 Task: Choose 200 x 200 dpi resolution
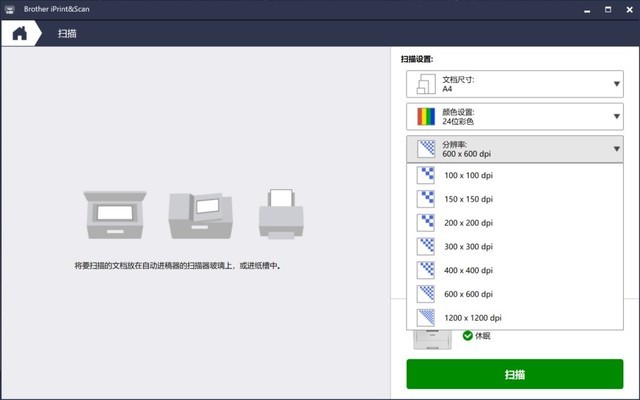(x=515, y=223)
